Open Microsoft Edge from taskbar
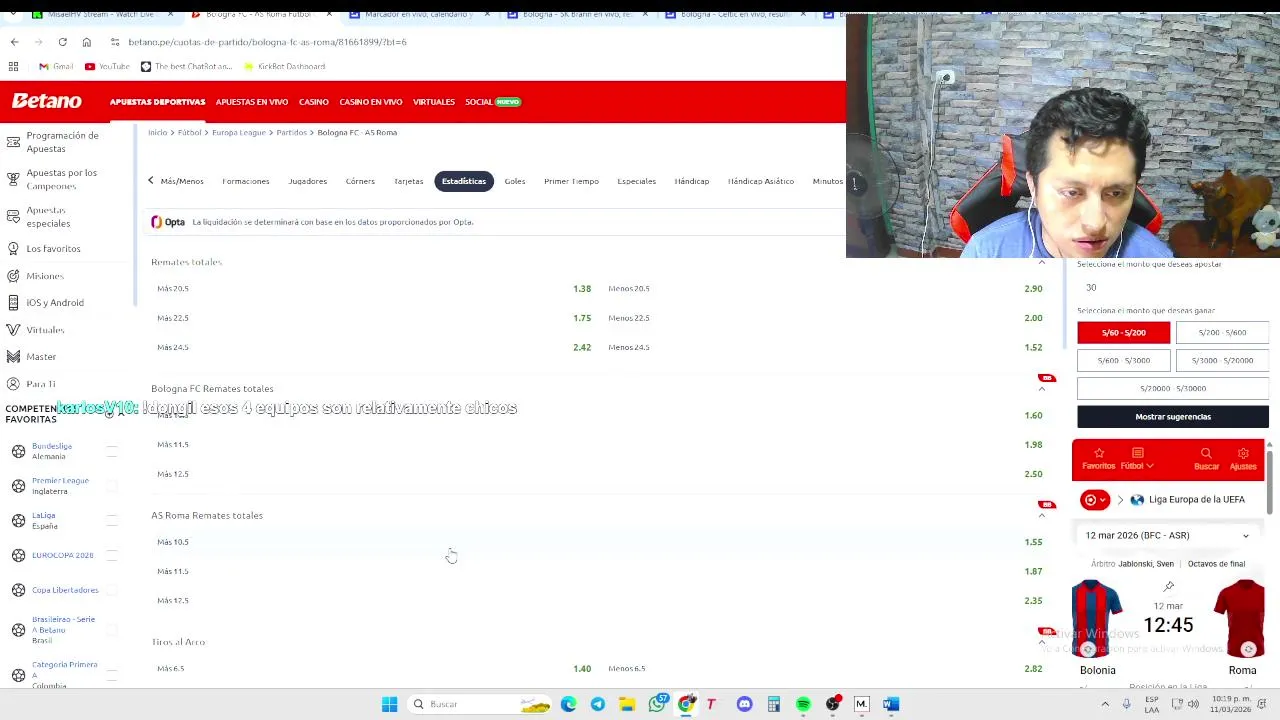The height and width of the screenshot is (720, 1280). [x=568, y=704]
